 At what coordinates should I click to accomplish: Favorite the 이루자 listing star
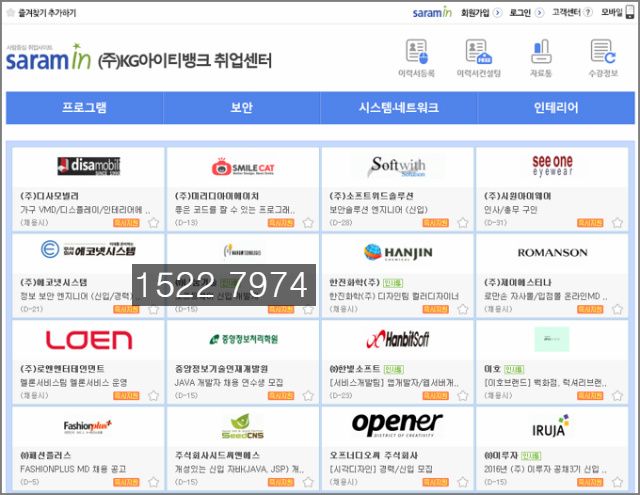point(618,482)
